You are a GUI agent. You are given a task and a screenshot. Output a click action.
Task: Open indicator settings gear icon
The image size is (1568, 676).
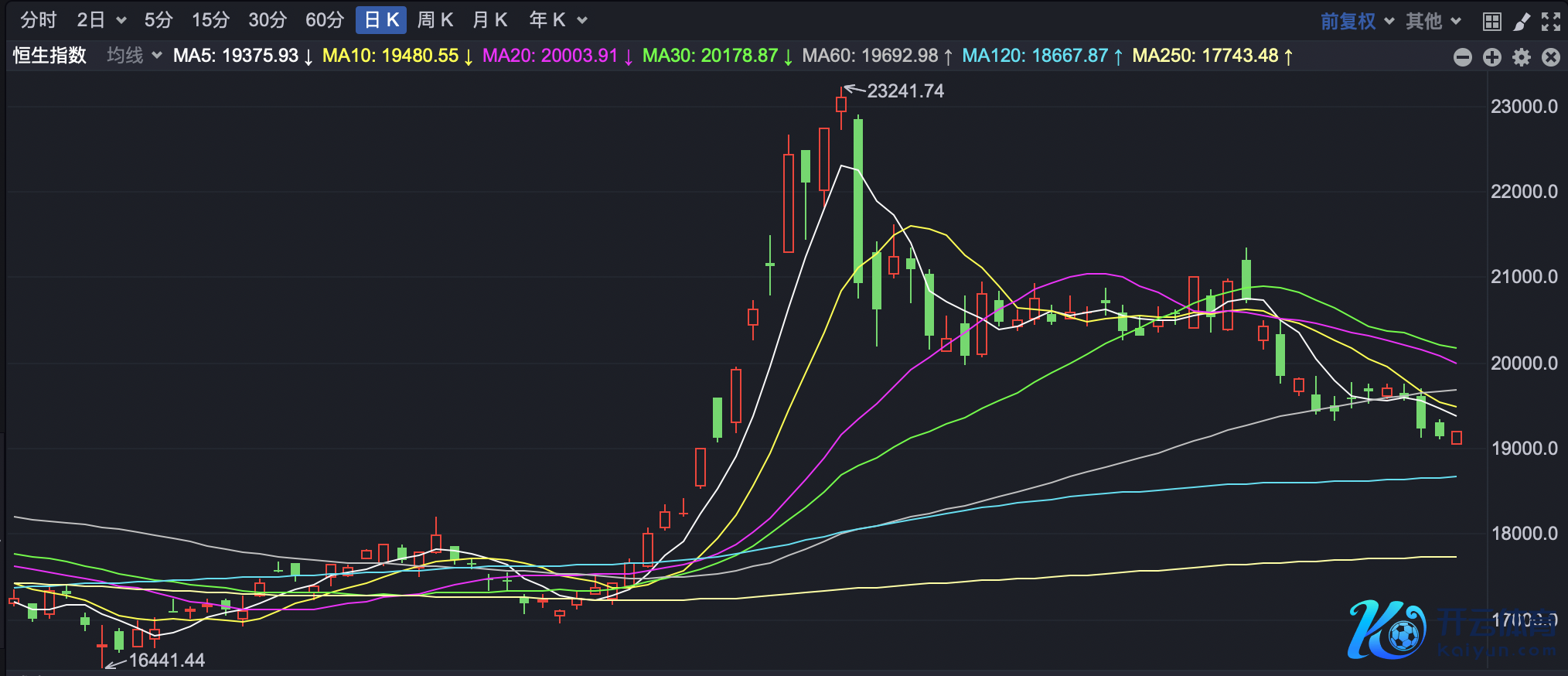point(1521,57)
